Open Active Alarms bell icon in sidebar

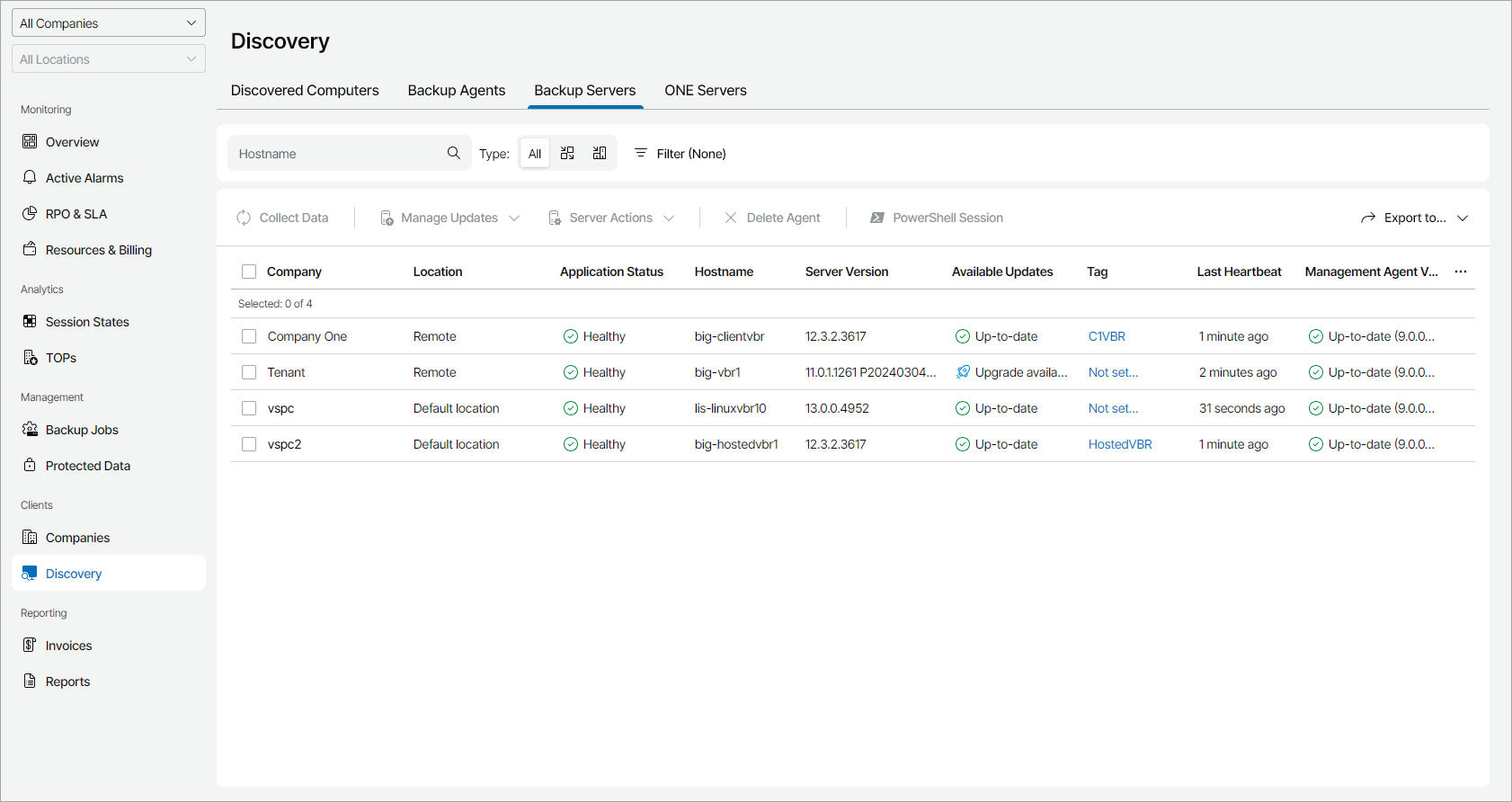(x=30, y=178)
